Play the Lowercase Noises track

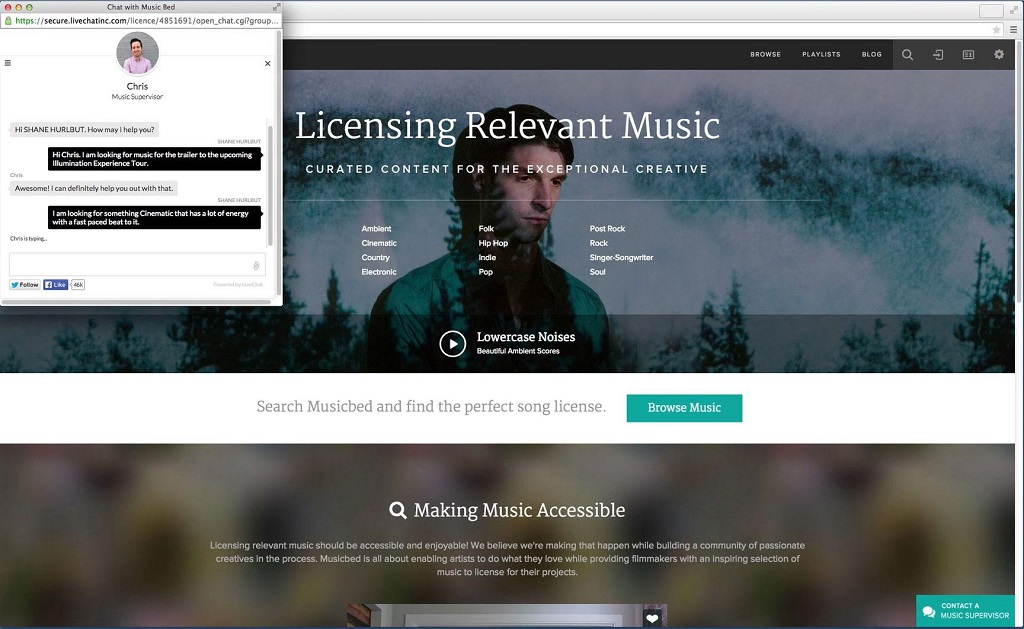(453, 344)
